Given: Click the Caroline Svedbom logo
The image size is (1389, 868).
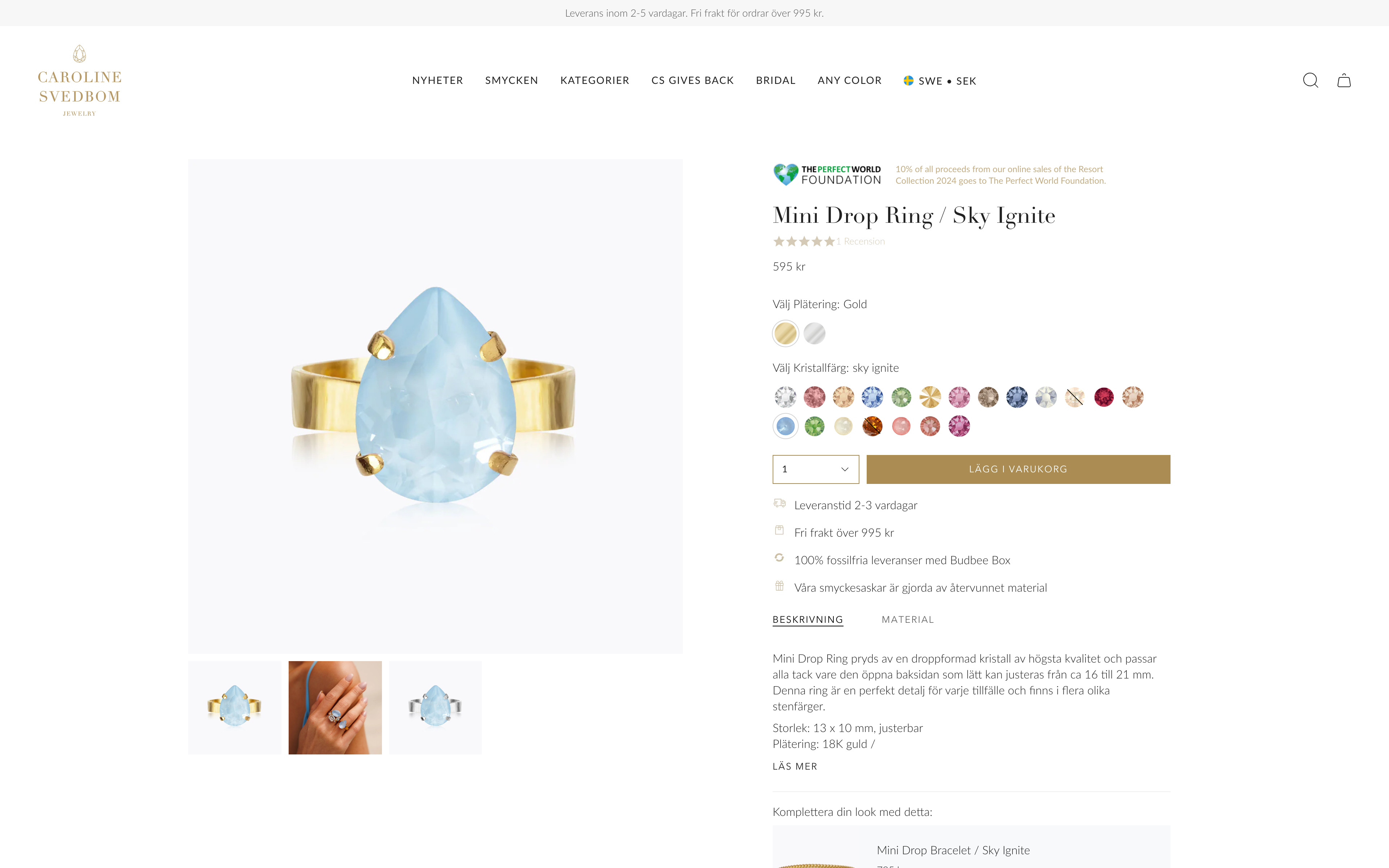Looking at the screenshot, I should pyautogui.click(x=80, y=81).
